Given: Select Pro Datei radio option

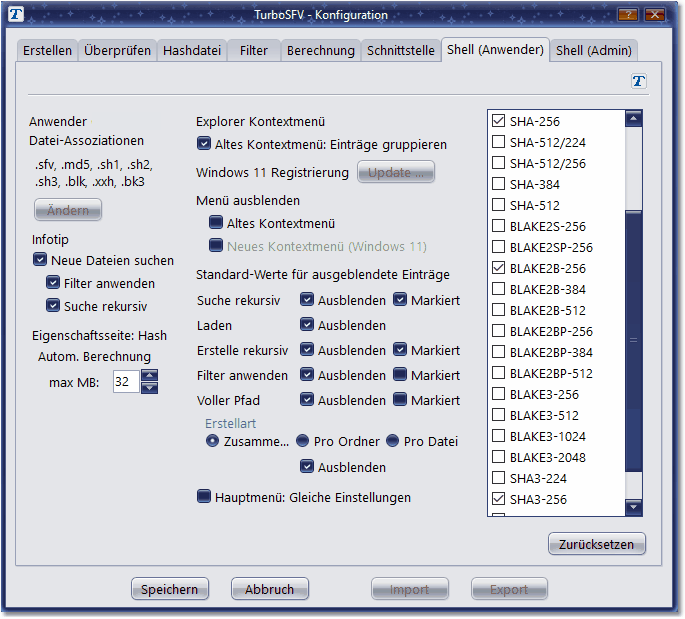Looking at the screenshot, I should point(392,441).
